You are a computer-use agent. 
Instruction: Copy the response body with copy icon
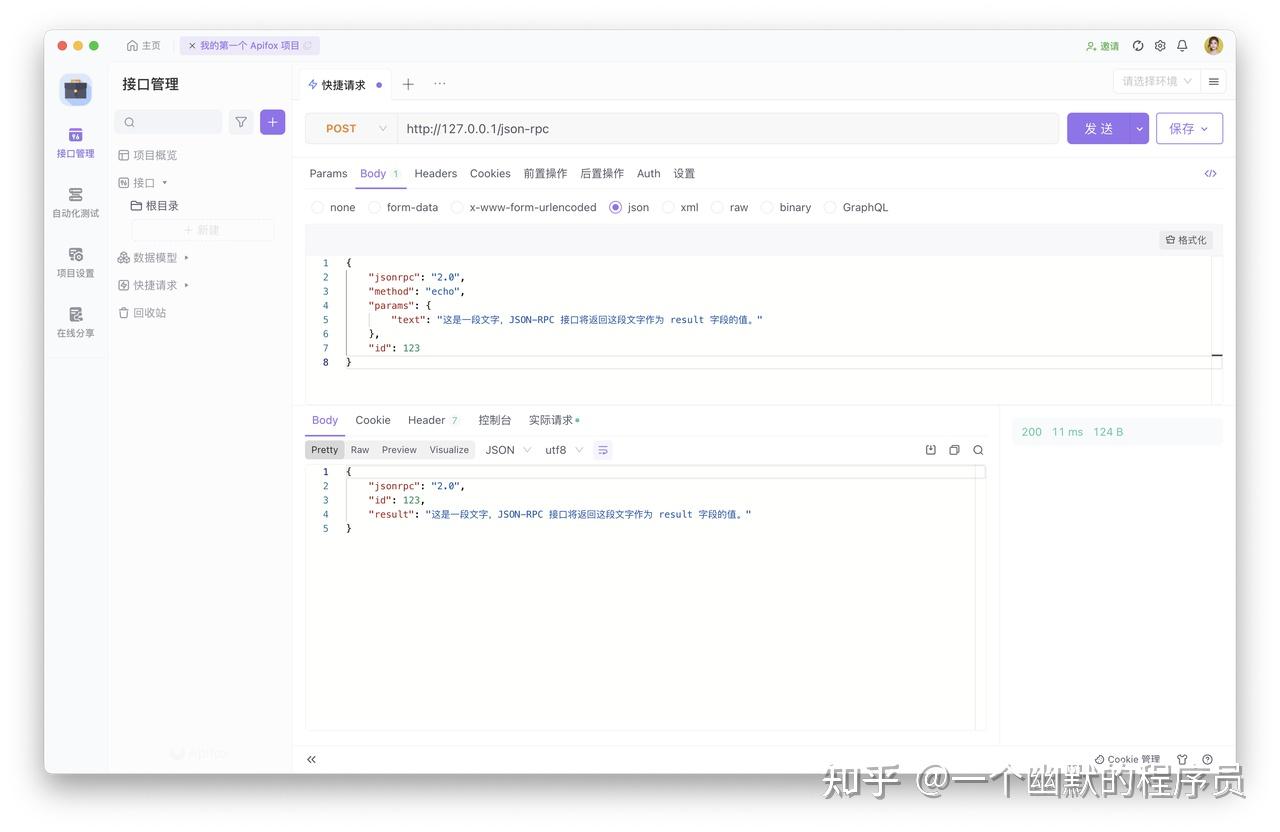(x=954, y=450)
